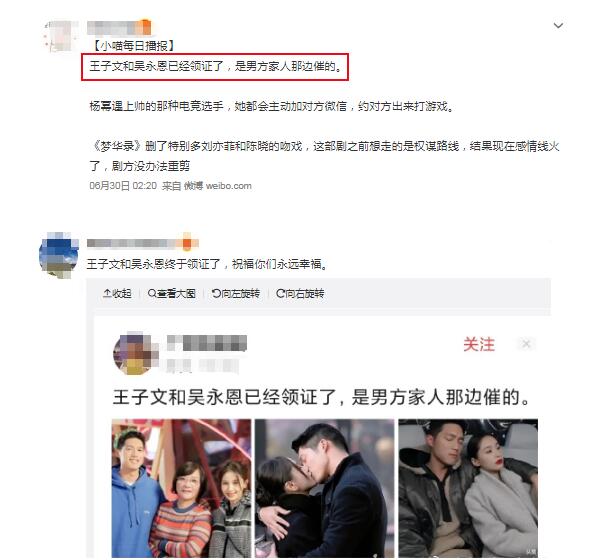The image size is (600, 560).
Task: Open second poster's blue avatar
Action: click(x=59, y=254)
